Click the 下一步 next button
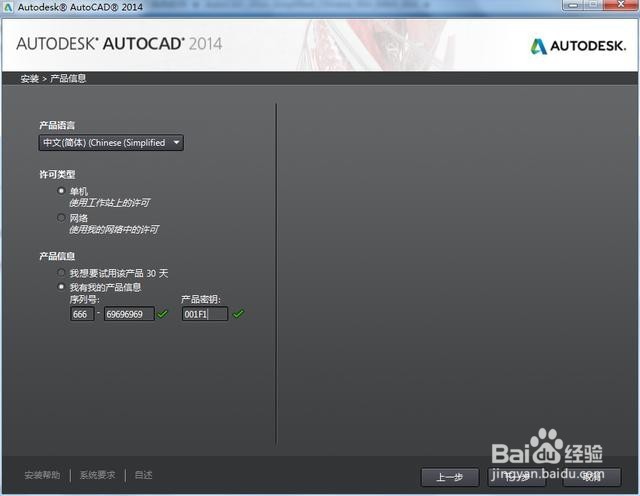The height and width of the screenshot is (496, 640). coord(517,477)
